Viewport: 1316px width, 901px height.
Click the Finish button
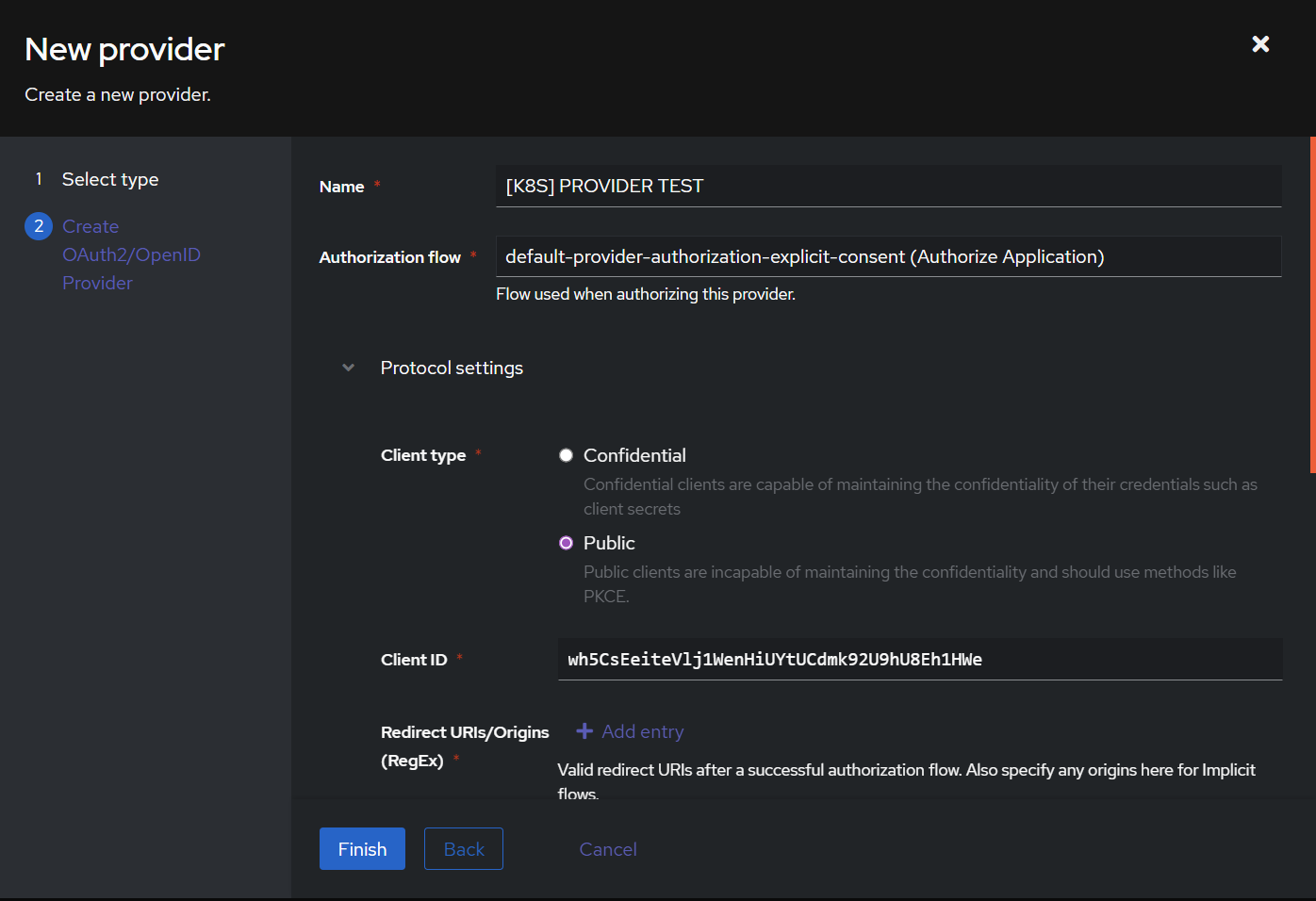tap(362, 849)
